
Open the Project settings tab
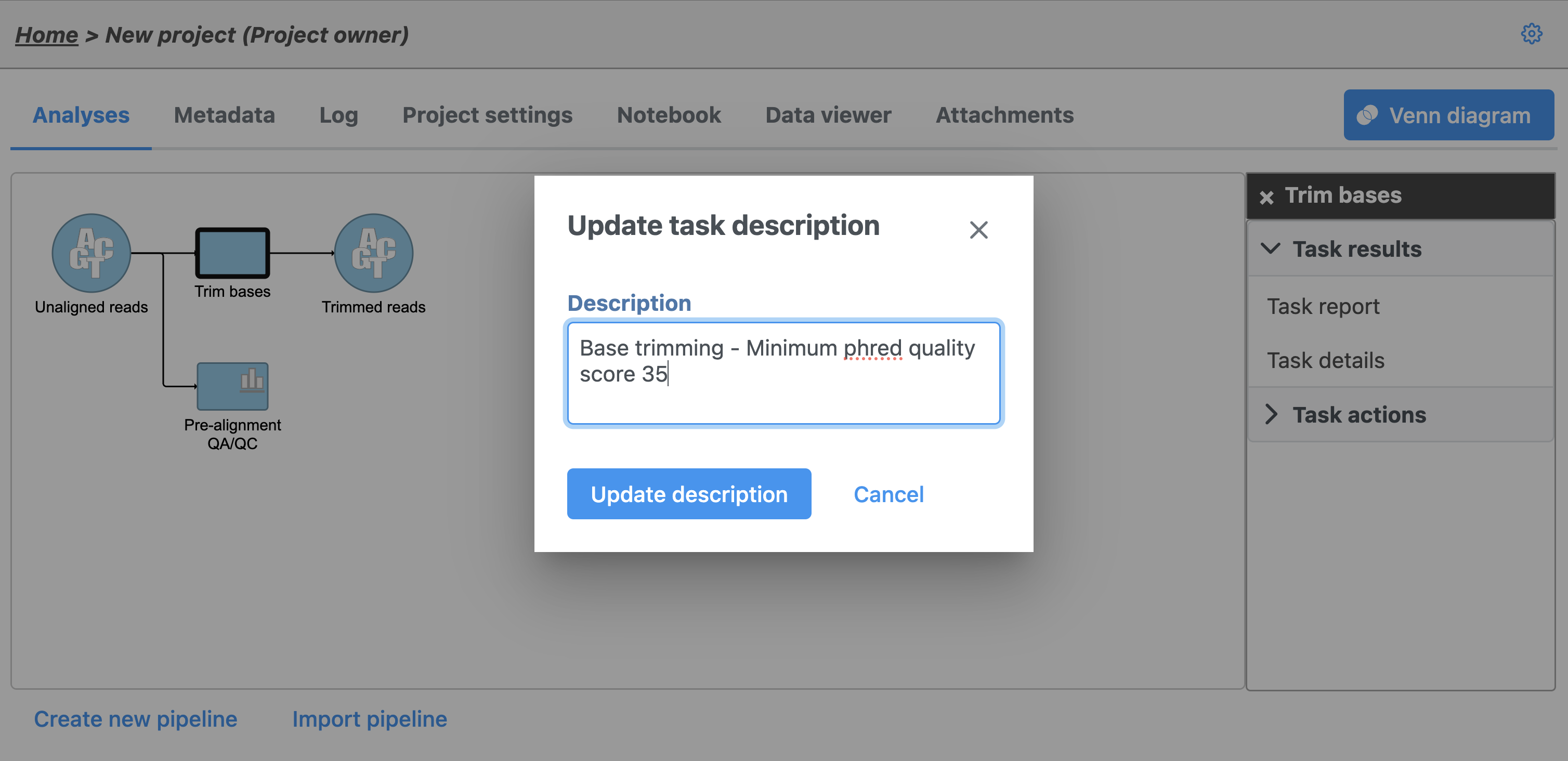point(487,115)
